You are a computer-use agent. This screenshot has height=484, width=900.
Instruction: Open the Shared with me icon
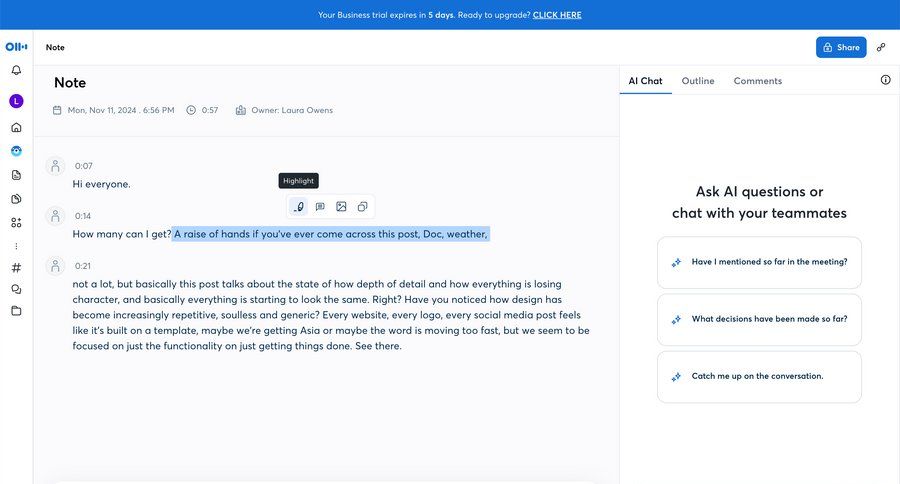[x=16, y=199]
